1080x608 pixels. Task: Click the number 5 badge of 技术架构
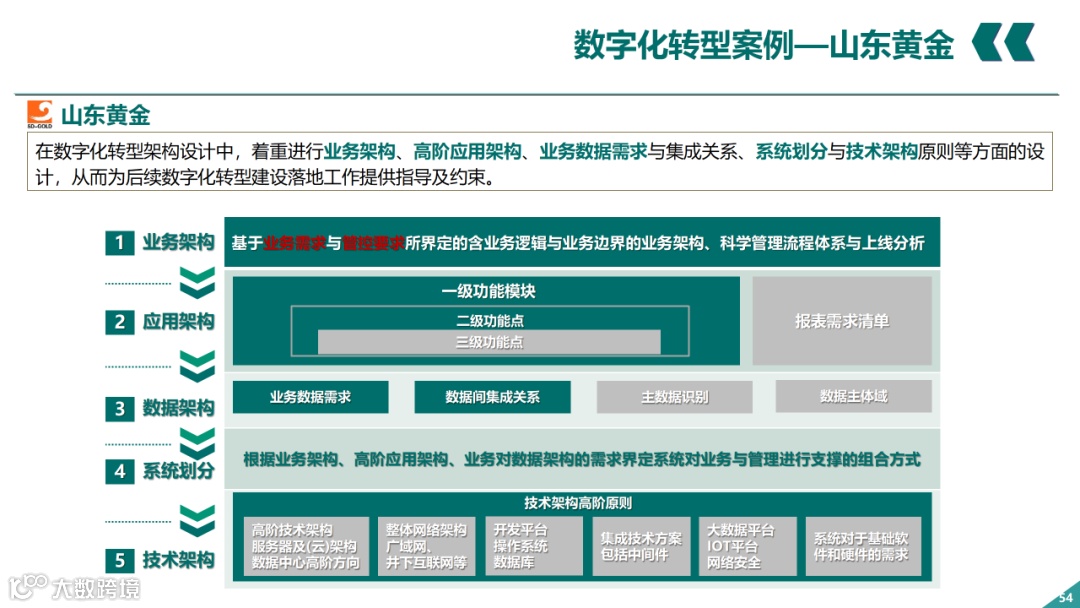point(119,560)
